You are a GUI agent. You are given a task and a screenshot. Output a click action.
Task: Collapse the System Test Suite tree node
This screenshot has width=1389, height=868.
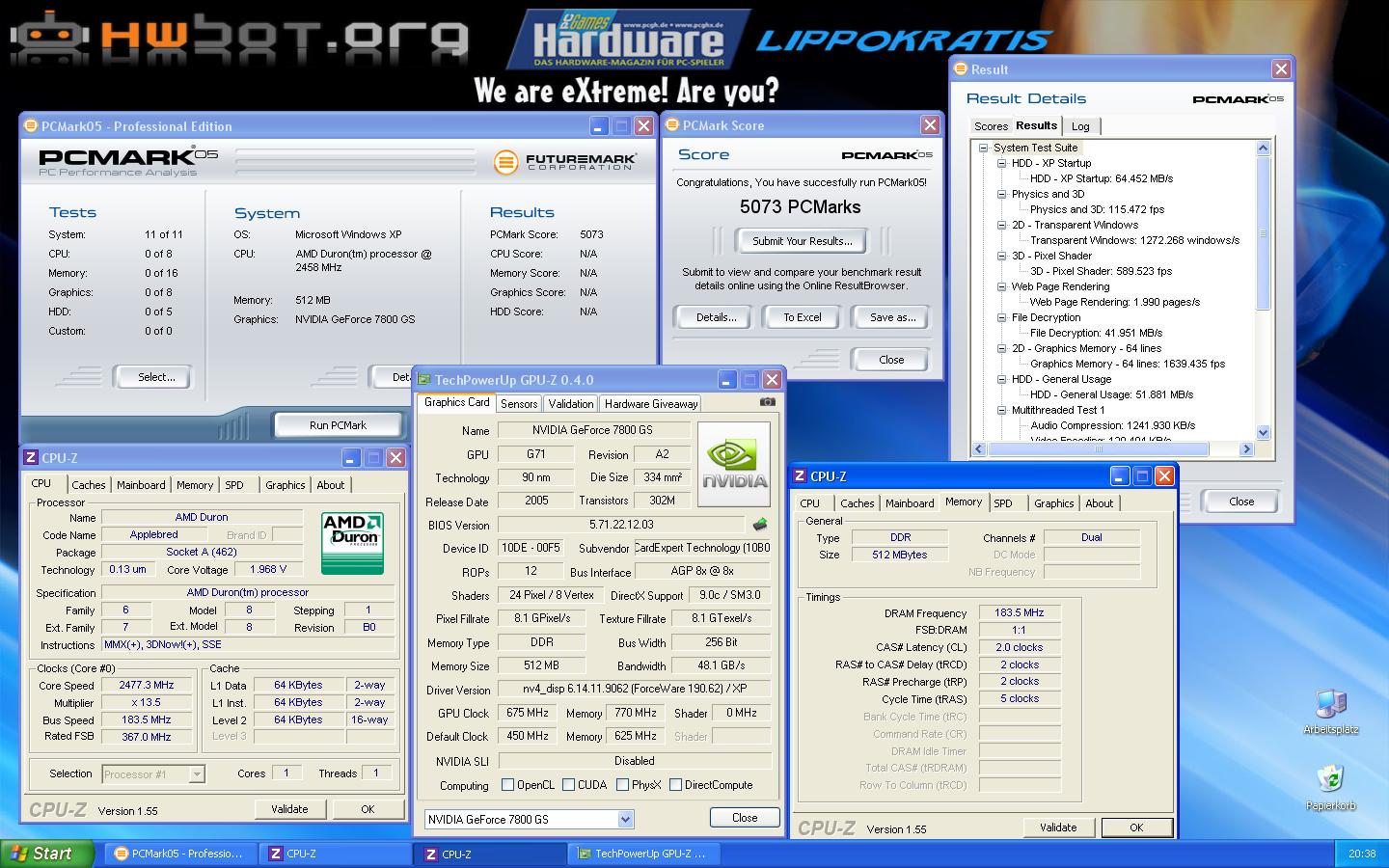coord(983,148)
